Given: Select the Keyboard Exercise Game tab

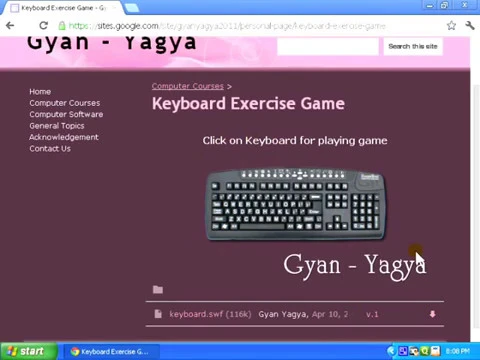Looking at the screenshot, I should pos(62,8).
